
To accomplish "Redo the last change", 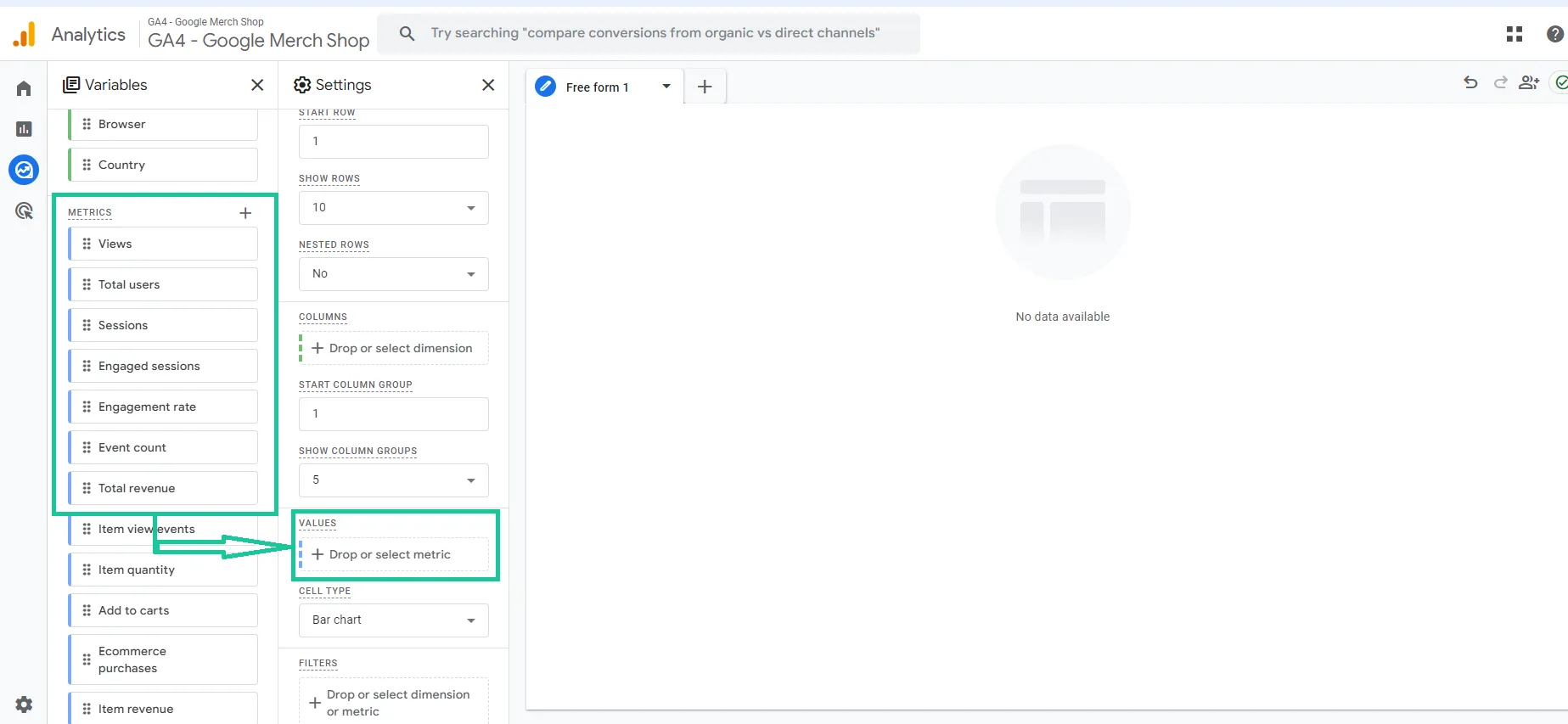I will click(x=1500, y=82).
